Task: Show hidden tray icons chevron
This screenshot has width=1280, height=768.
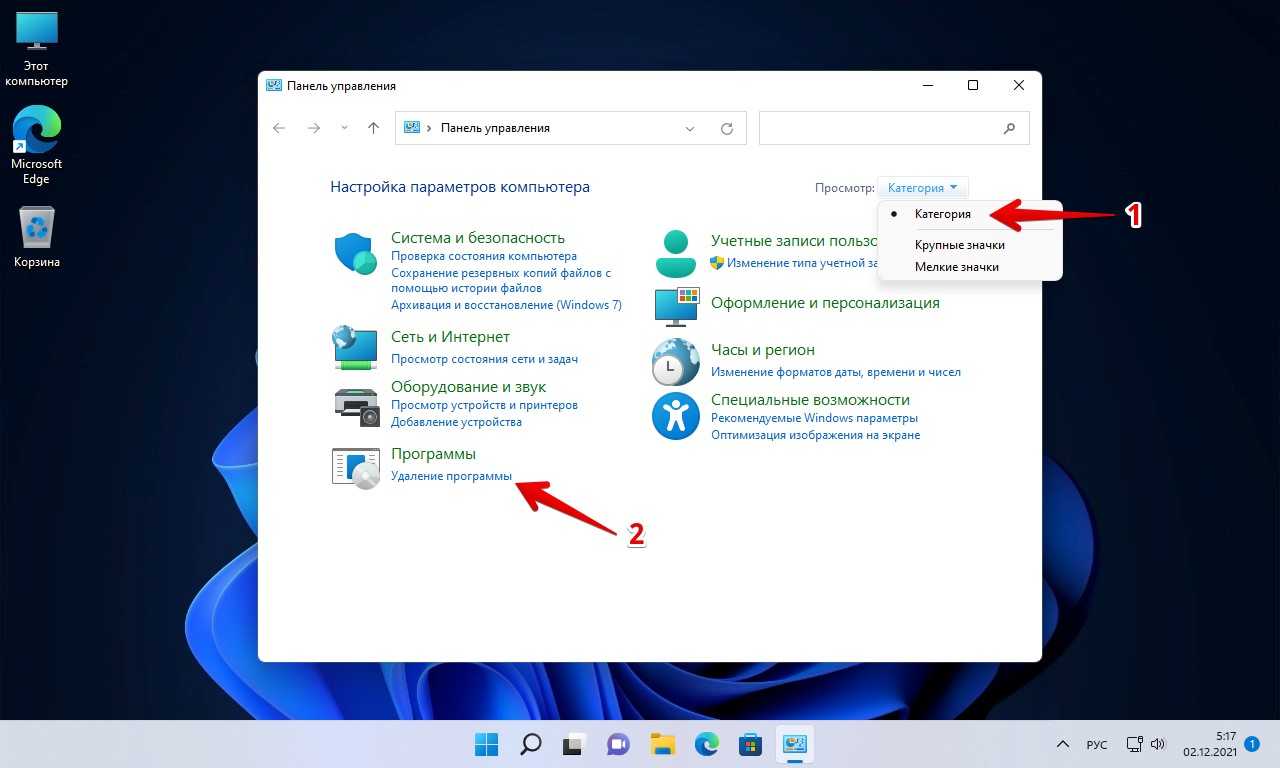Action: click(x=1063, y=744)
